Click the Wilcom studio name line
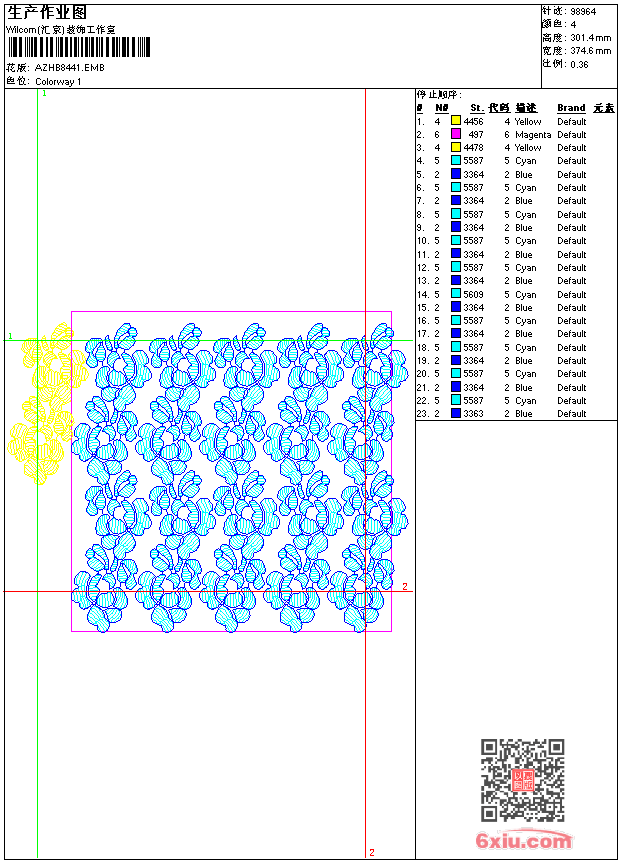Viewport: 620px width, 860px height. pyautogui.click(x=60, y=30)
